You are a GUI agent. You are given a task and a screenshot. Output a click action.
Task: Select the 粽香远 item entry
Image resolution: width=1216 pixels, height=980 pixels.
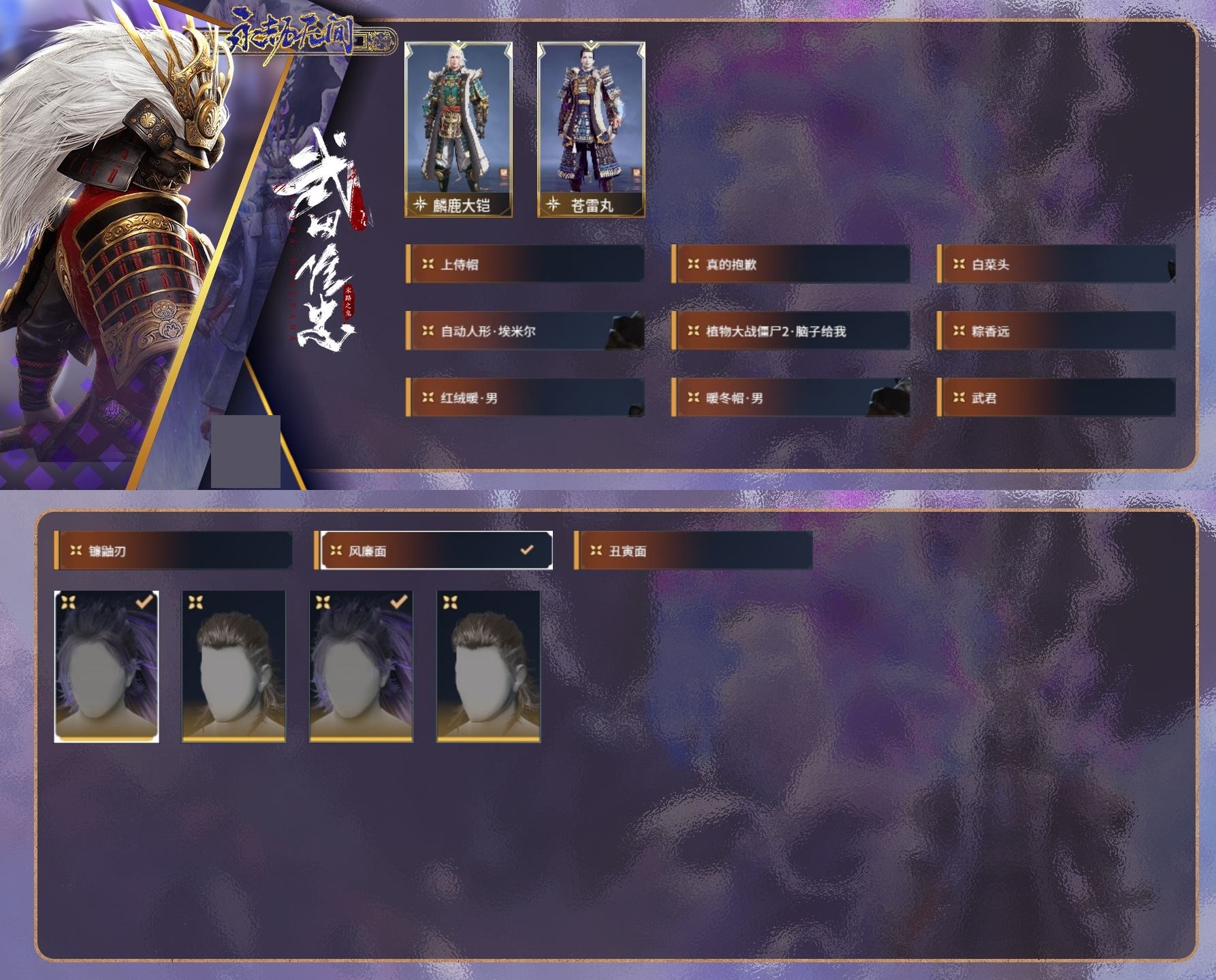(x=1056, y=331)
